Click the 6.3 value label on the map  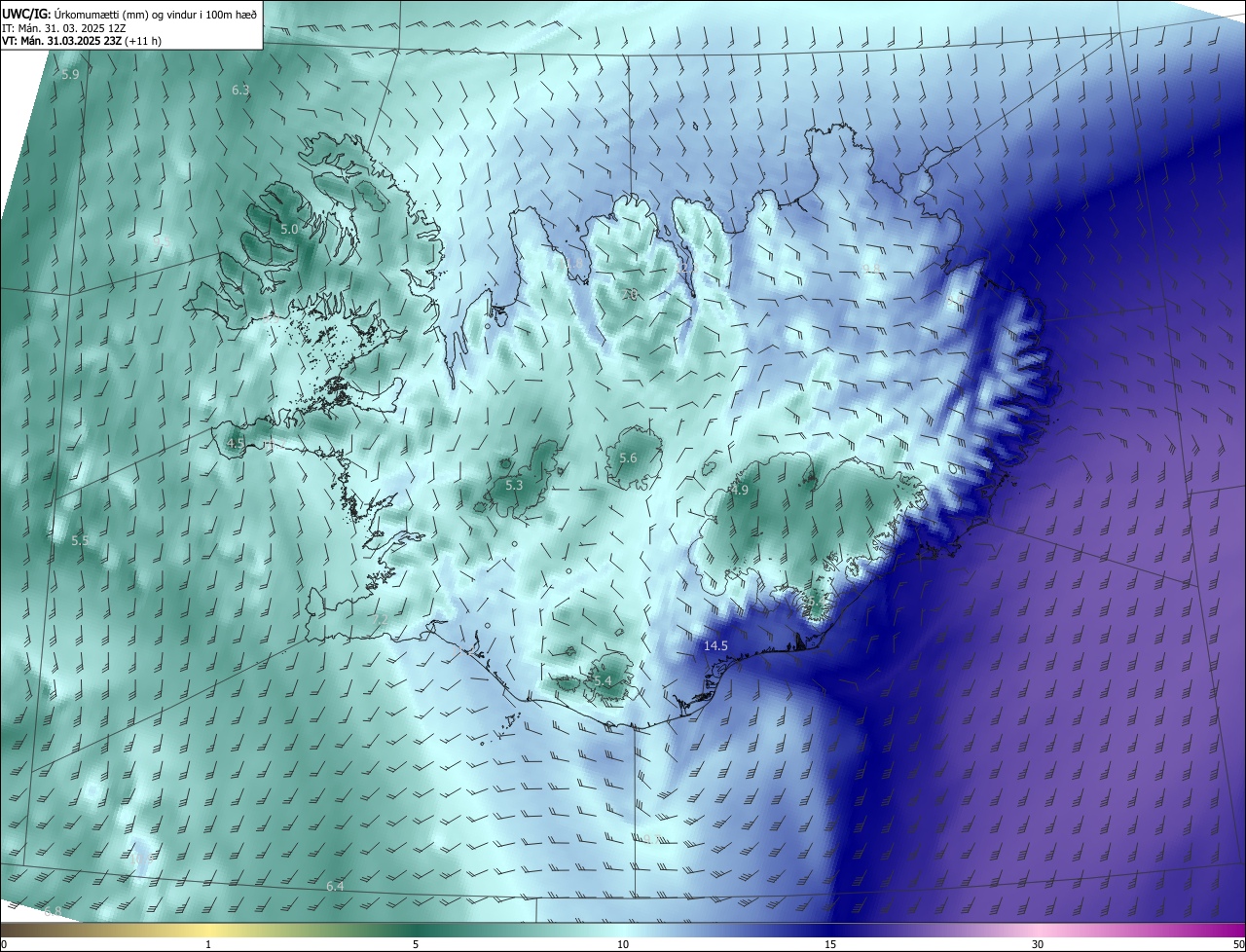(x=240, y=90)
